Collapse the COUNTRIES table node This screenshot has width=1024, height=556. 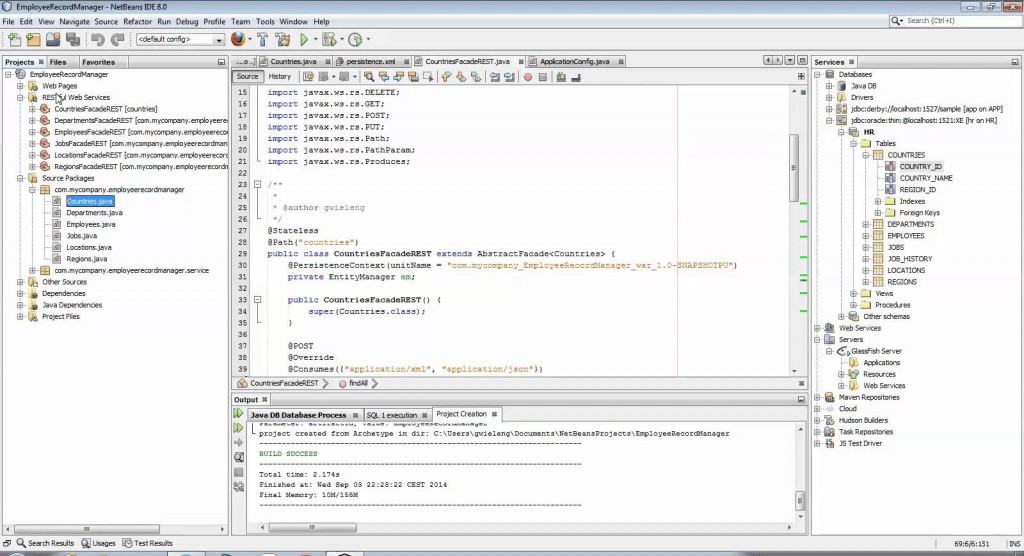[x=865, y=155]
